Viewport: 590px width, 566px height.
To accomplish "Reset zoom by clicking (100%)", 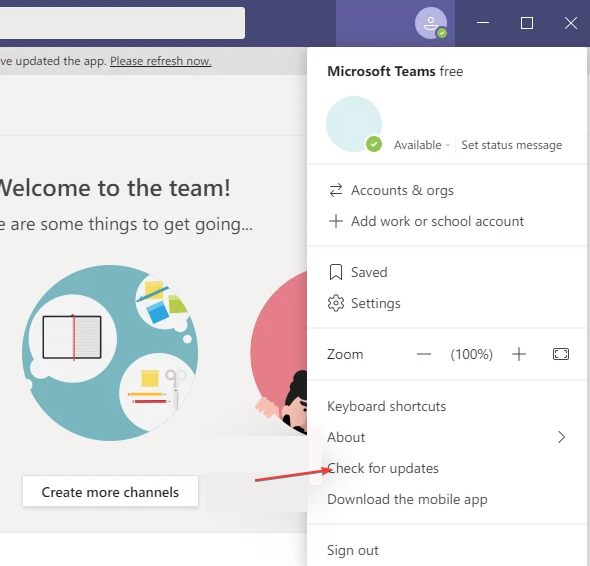I will (x=471, y=354).
